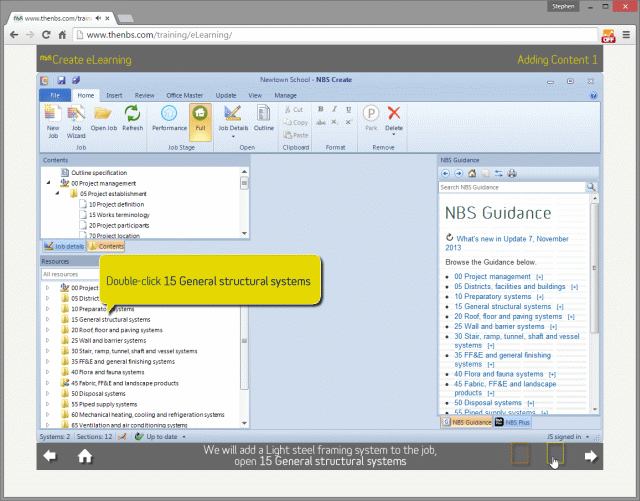This screenshot has height=501, width=640.
Task: Expand 40 Flora and fauna systems
Action: [x=48, y=372]
